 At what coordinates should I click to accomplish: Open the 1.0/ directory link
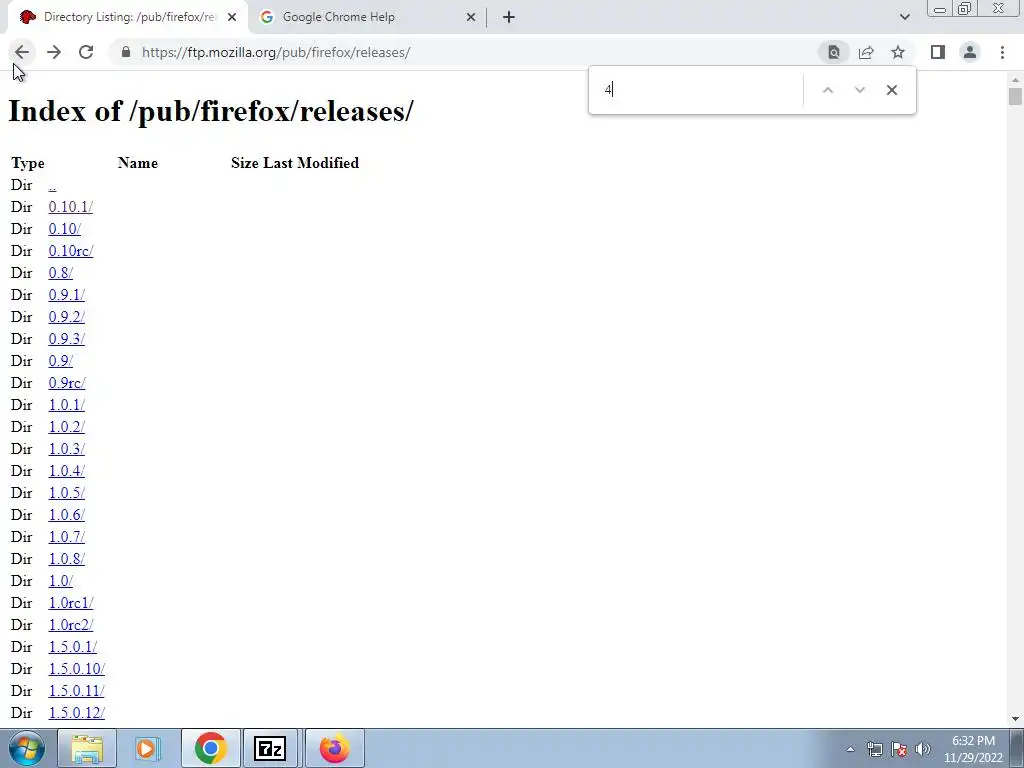click(x=61, y=581)
